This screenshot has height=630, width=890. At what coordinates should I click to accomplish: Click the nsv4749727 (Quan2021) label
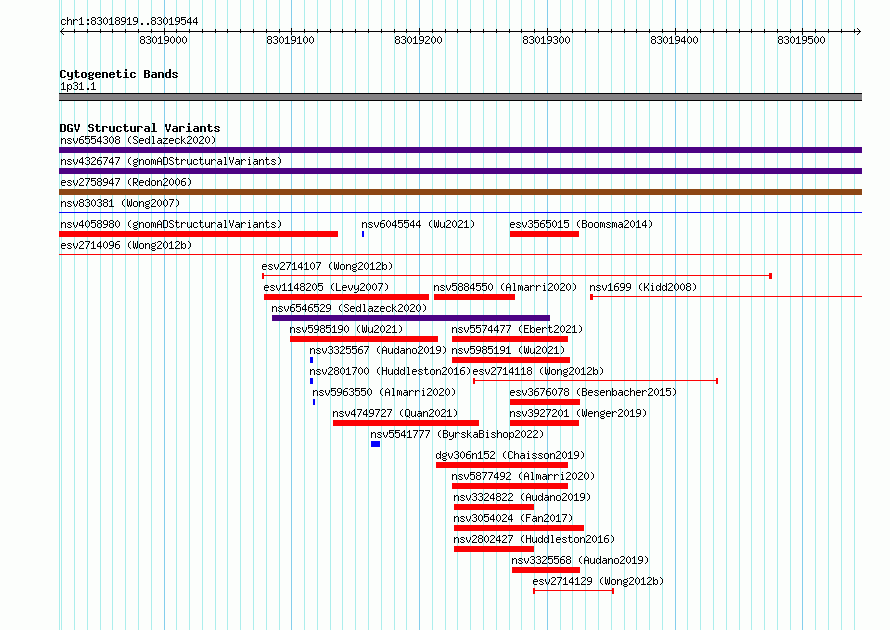point(395,413)
